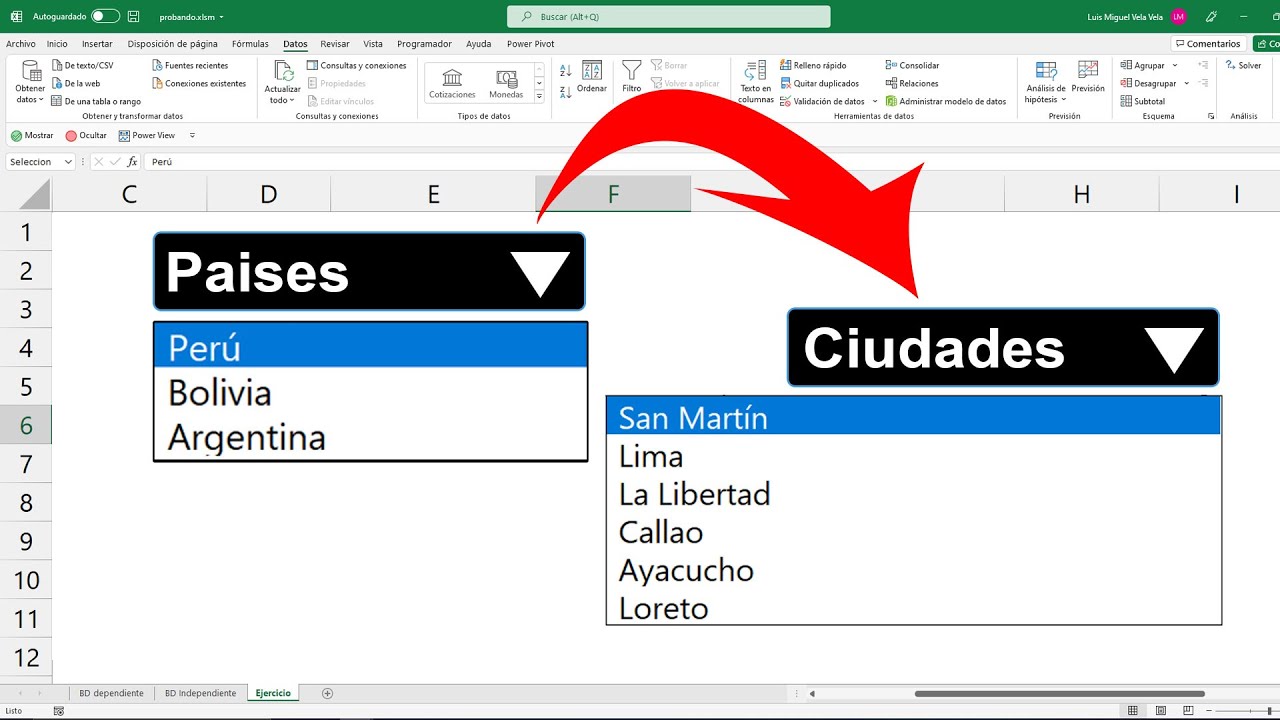Open the Programador ribbon tab
This screenshot has height=720, width=1280.
[424, 44]
